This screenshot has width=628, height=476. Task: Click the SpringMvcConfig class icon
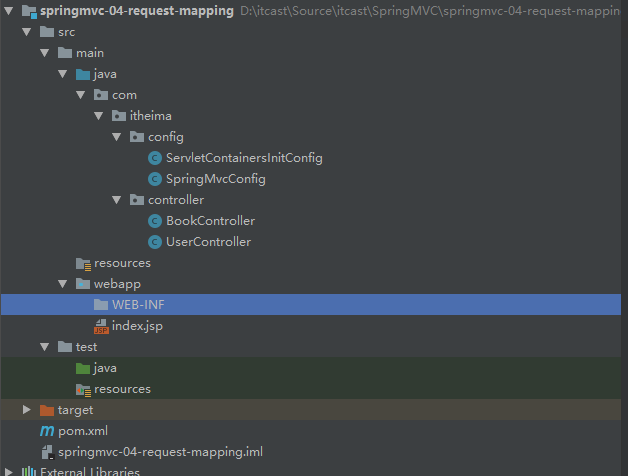click(x=154, y=179)
